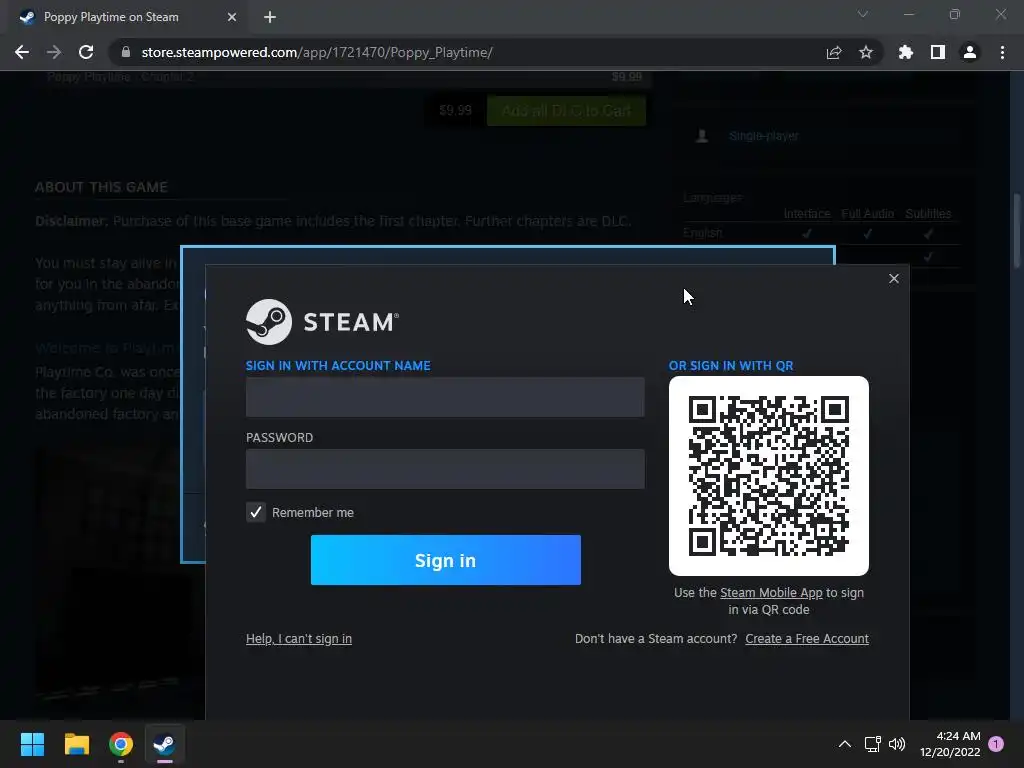Click Create a Free Account link
The width and height of the screenshot is (1024, 768).
click(x=807, y=639)
